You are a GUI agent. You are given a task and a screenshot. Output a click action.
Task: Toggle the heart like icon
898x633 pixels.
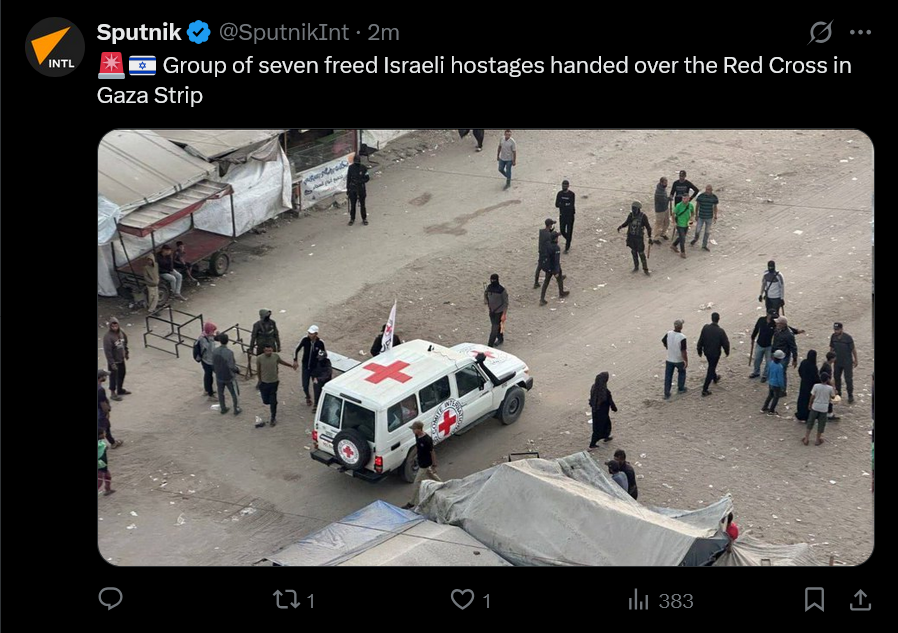click(x=462, y=600)
